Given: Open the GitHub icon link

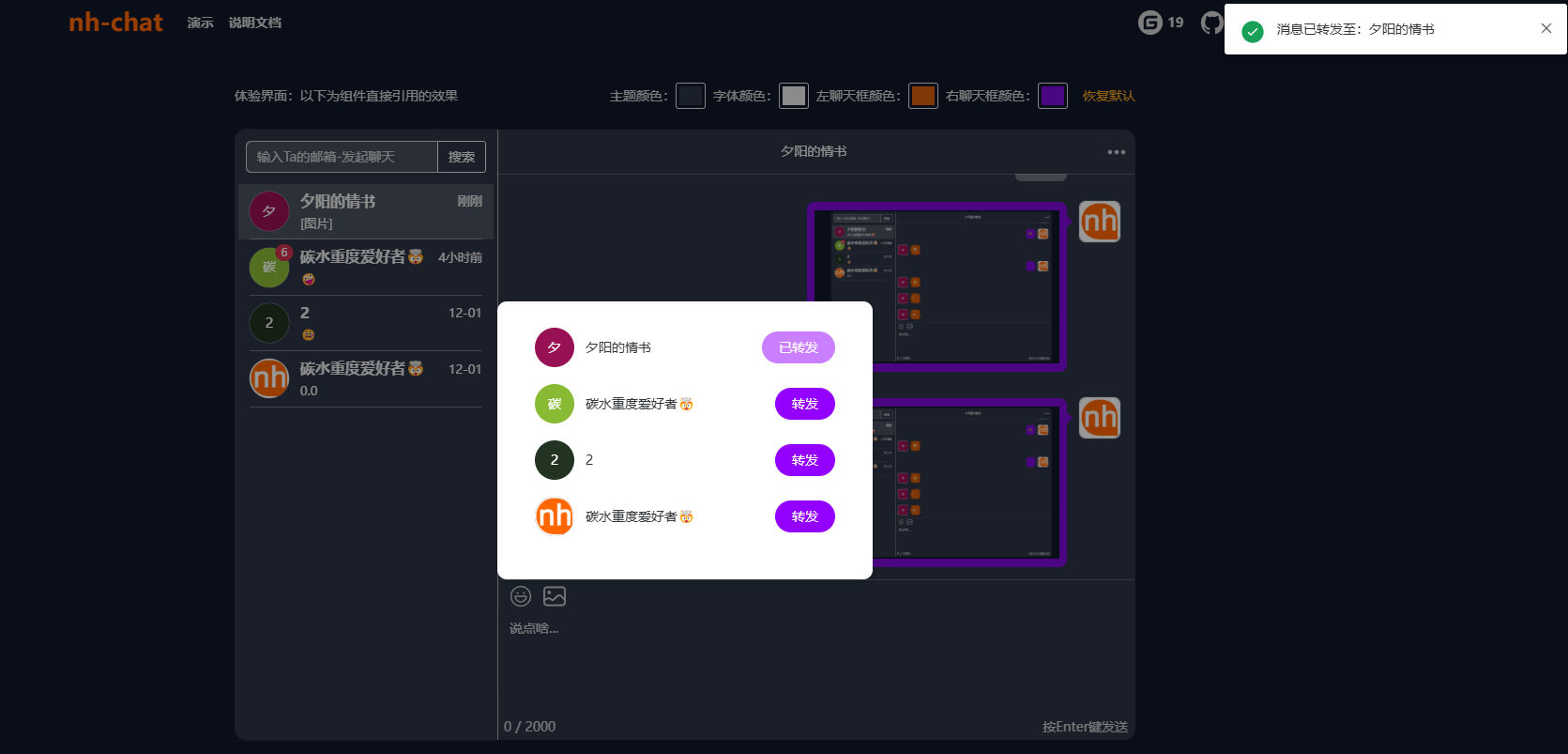Looking at the screenshot, I should (x=1211, y=23).
